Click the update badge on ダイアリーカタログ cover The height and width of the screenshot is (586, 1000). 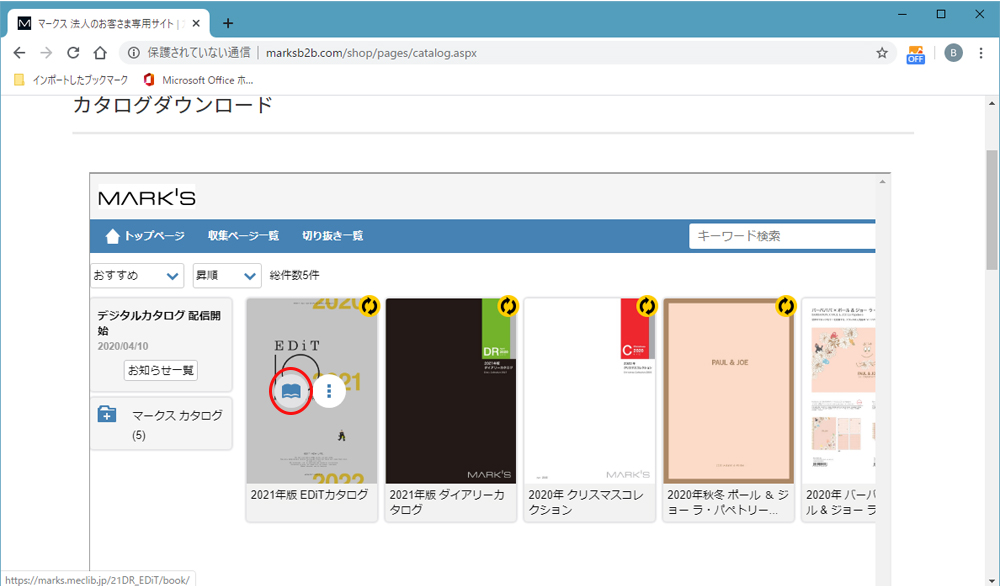508,306
